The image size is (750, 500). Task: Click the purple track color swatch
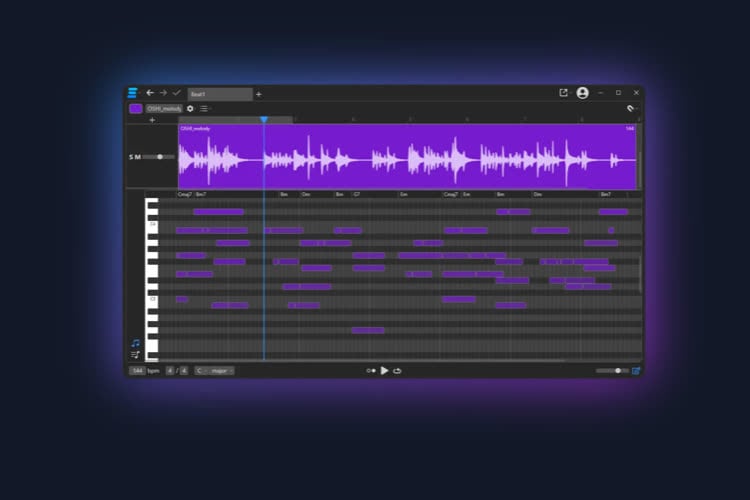(135, 109)
